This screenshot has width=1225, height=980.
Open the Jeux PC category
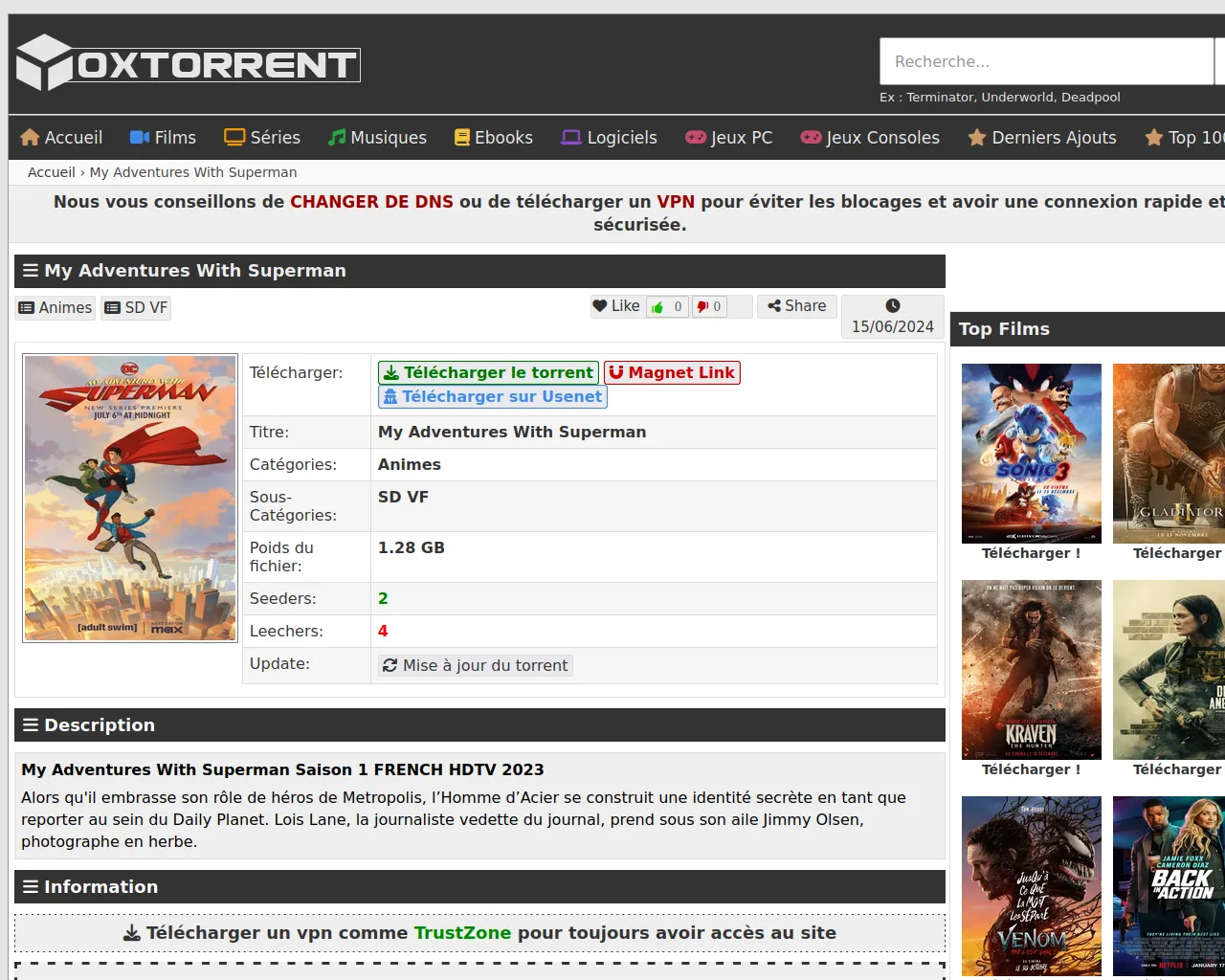coord(728,138)
